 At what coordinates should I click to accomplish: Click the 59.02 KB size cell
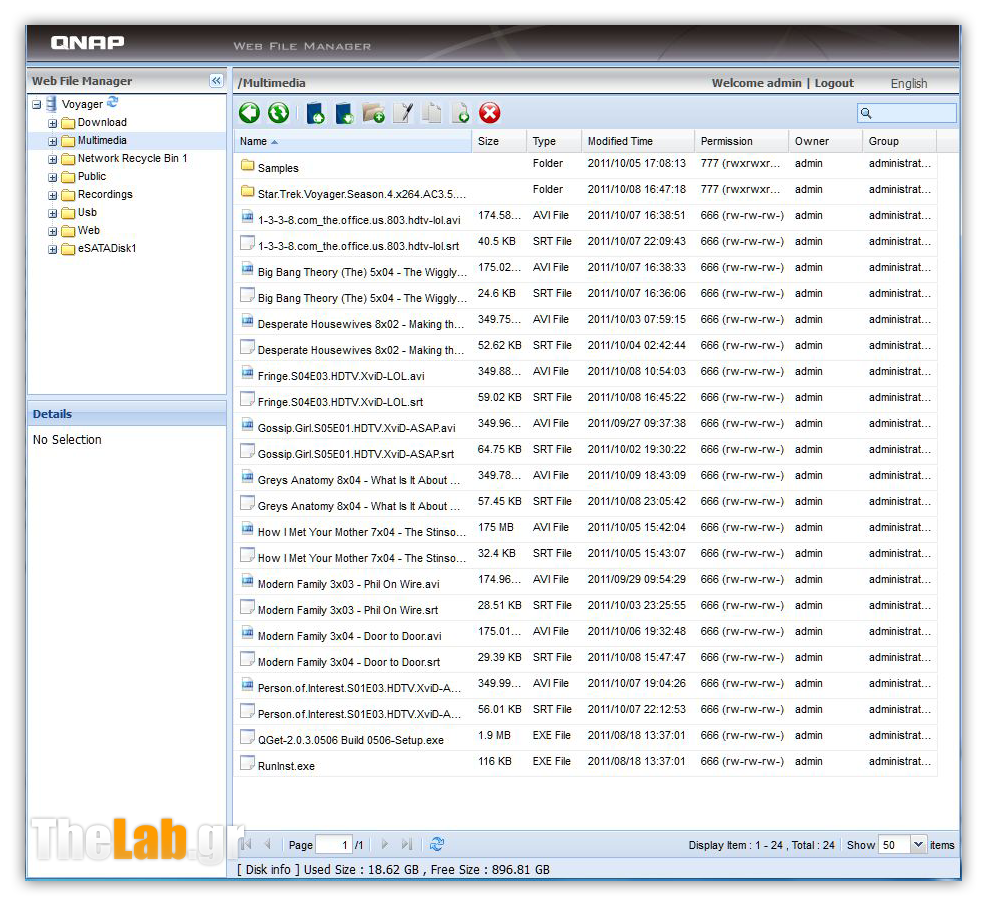tap(499, 397)
